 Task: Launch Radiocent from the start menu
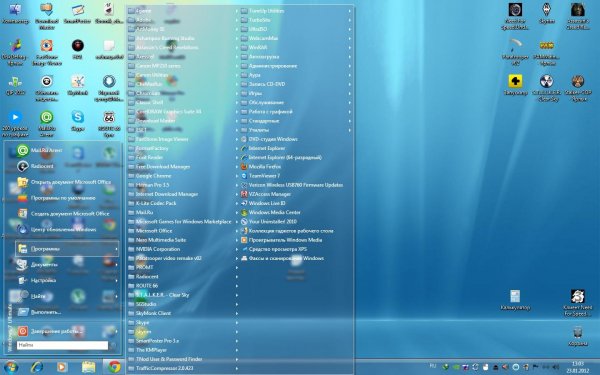(x=36, y=166)
